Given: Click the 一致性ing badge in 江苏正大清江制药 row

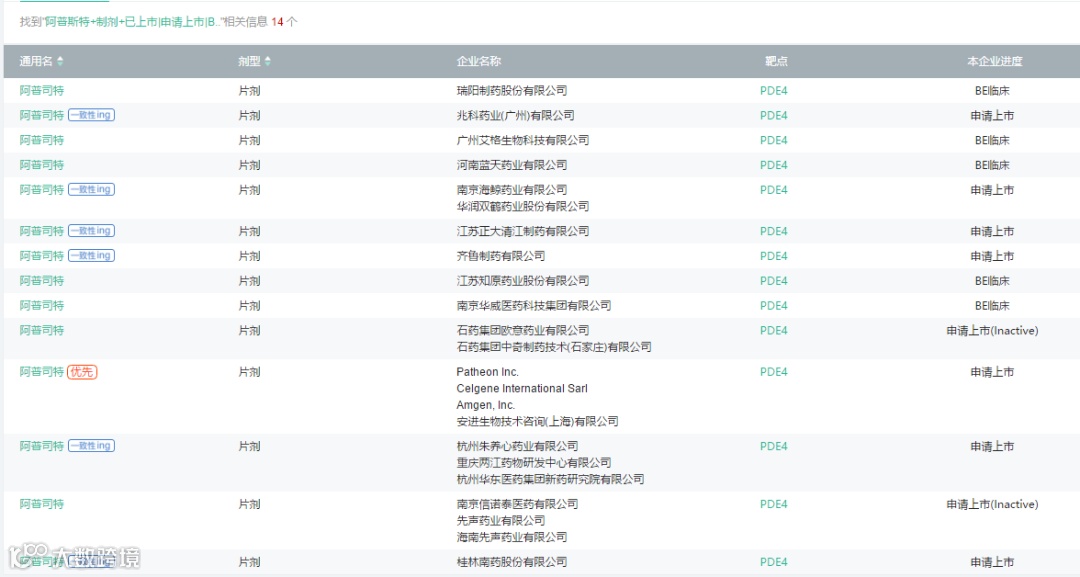Looking at the screenshot, I should (92, 231).
